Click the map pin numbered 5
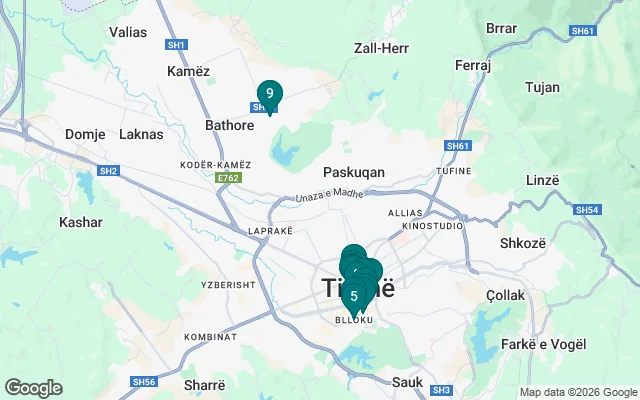 [x=354, y=299]
